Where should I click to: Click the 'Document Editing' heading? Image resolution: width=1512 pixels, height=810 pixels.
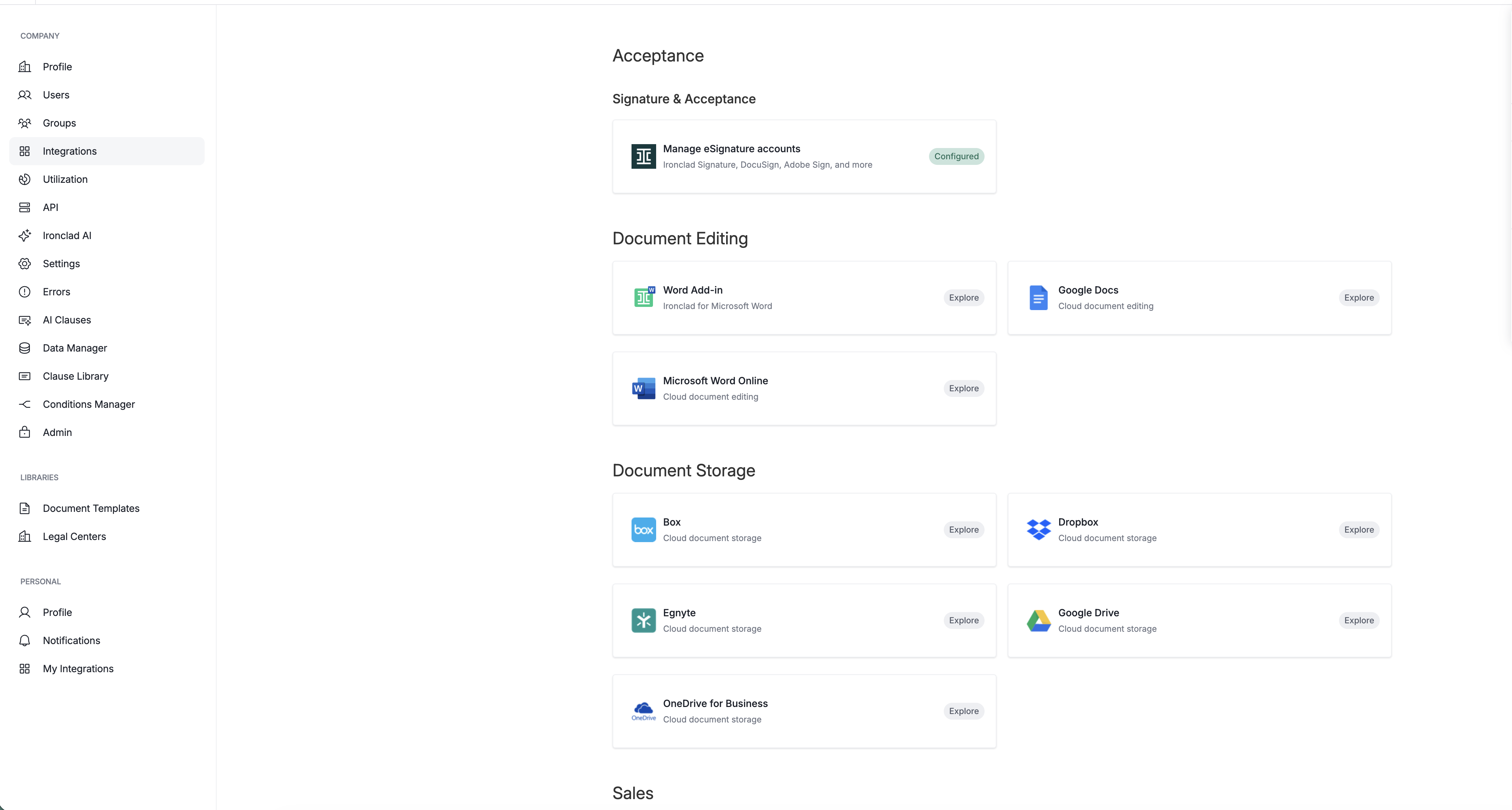click(x=680, y=239)
